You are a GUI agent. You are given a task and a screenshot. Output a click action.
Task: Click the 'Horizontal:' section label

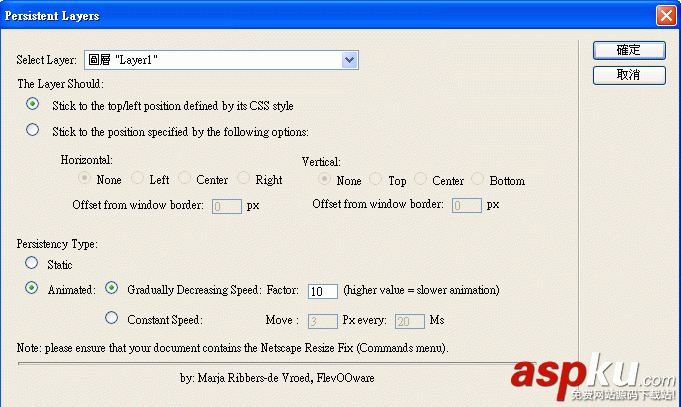pyautogui.click(x=86, y=160)
